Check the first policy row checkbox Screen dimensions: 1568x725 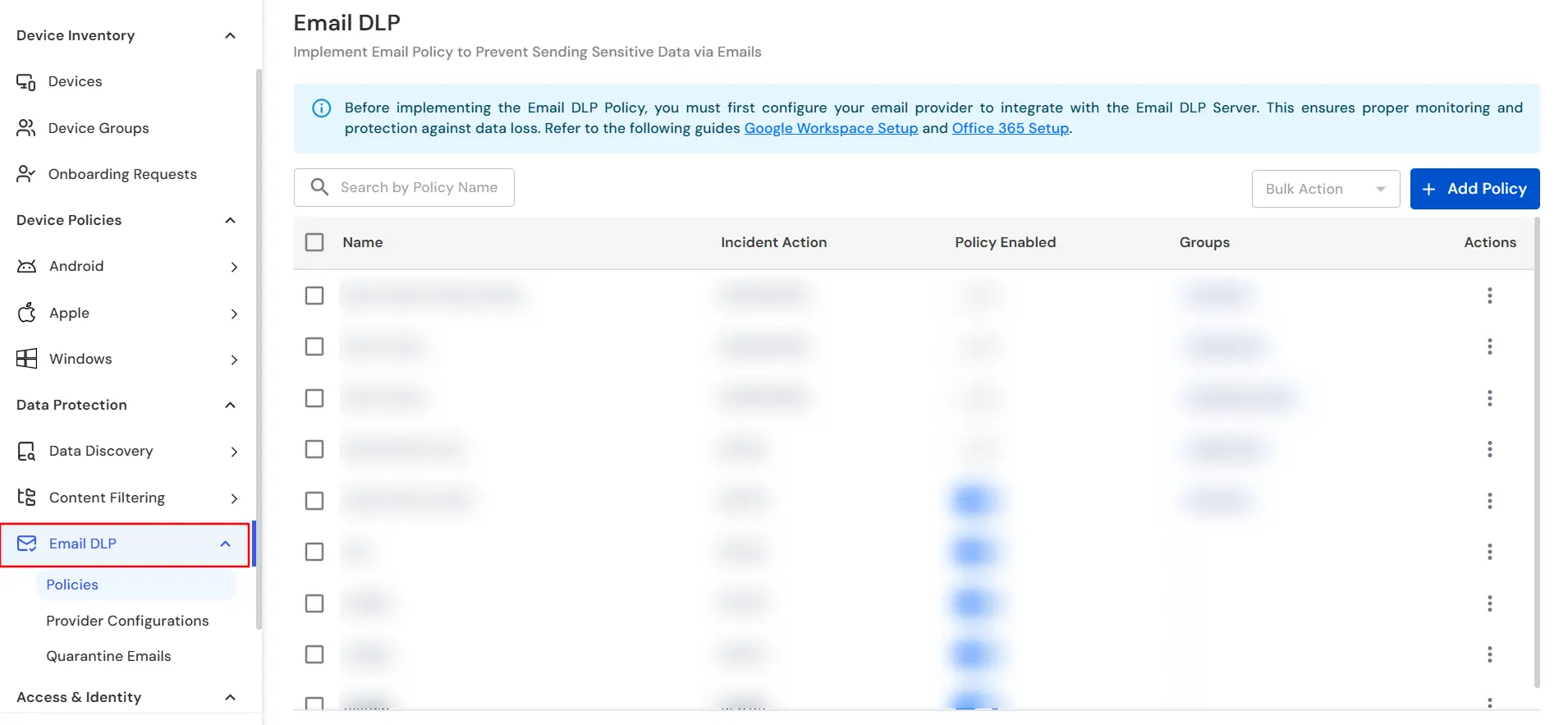tap(314, 295)
